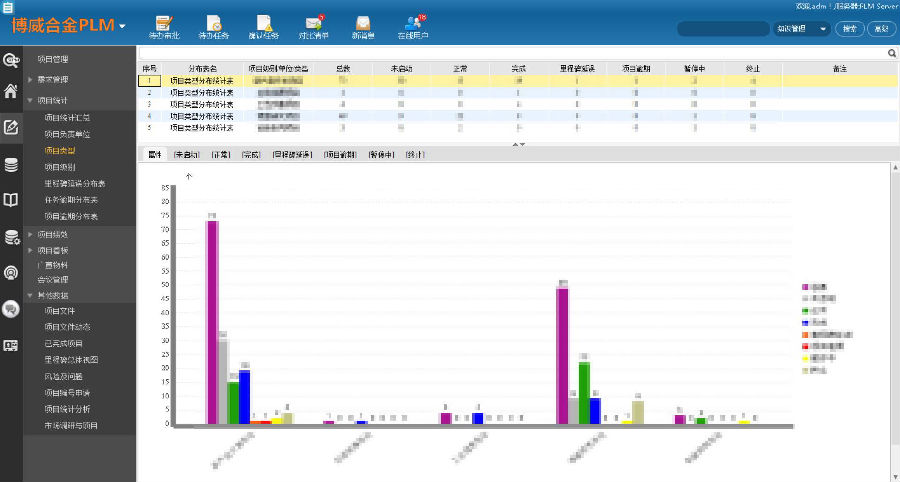Image resolution: width=900 pixels, height=482 pixels.
Task: Collapse the 其他数据 tree section
Action: pyautogui.click(x=31, y=296)
